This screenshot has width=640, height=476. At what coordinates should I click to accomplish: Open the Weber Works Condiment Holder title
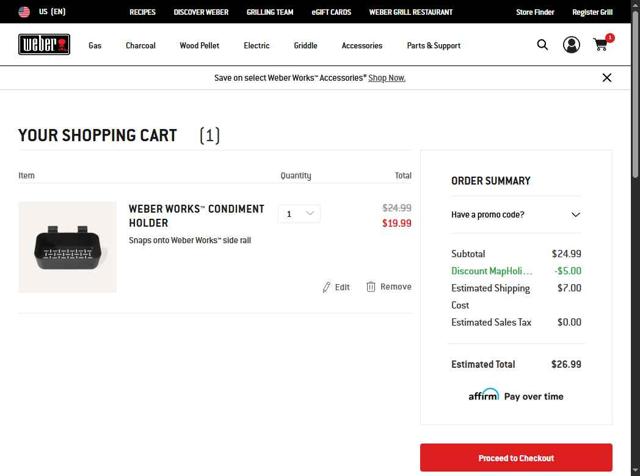pos(196,215)
